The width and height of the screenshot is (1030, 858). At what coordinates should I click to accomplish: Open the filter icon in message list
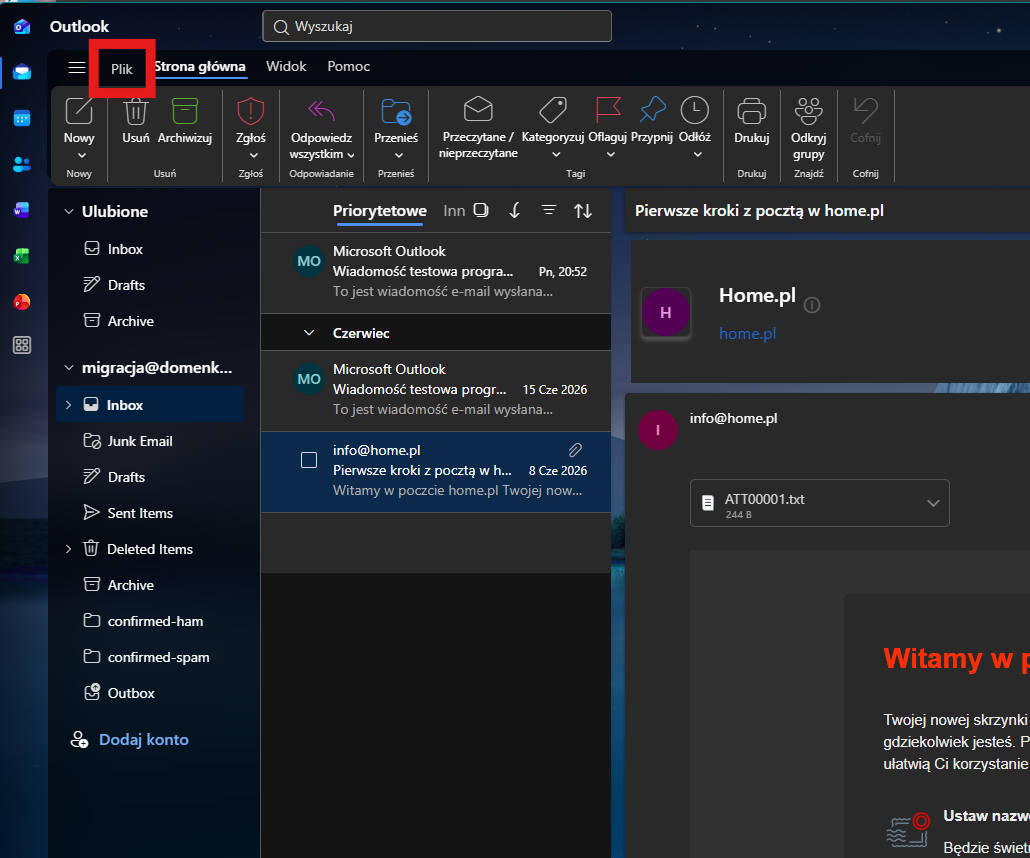pyautogui.click(x=549, y=210)
